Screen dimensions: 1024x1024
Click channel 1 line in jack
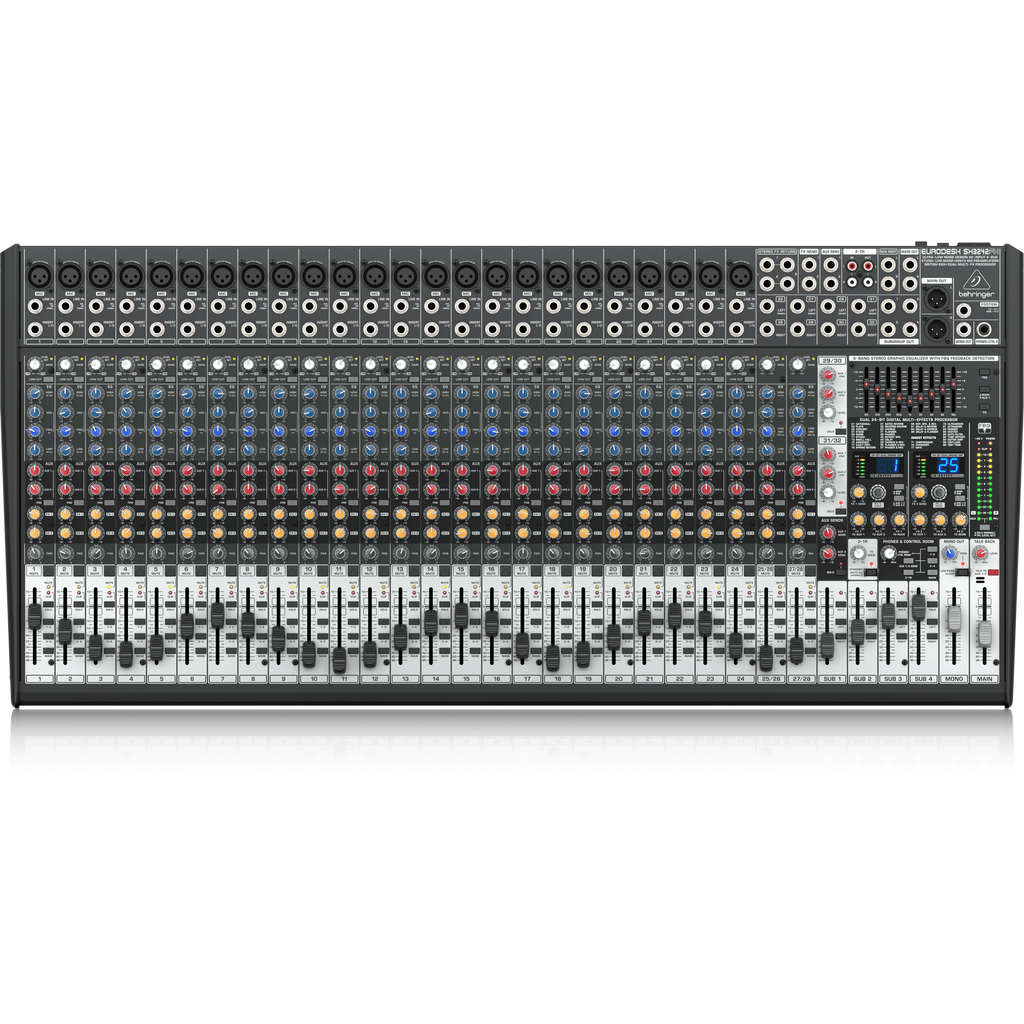point(35,306)
